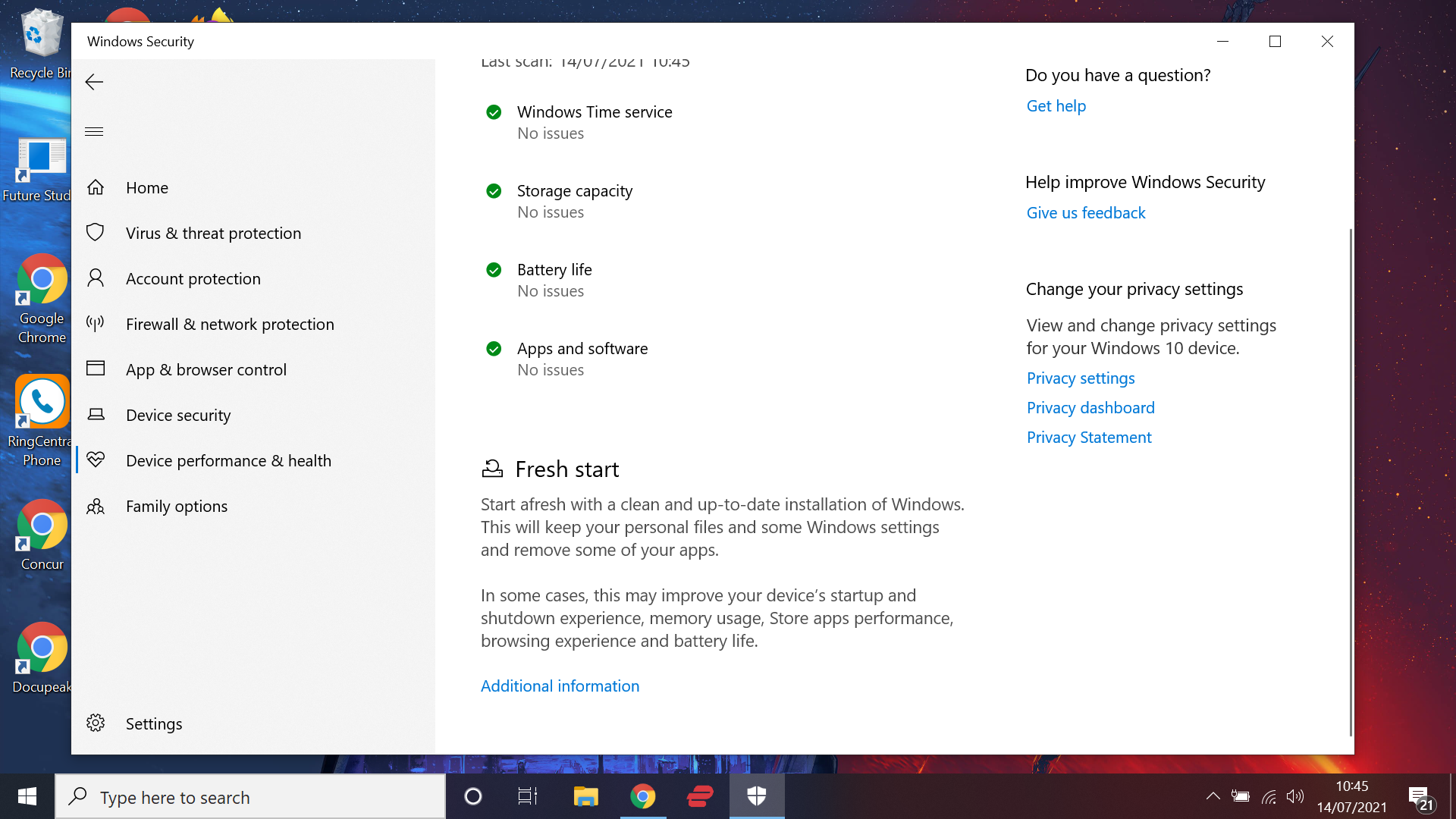Select Virus & threat protection icon

point(95,232)
